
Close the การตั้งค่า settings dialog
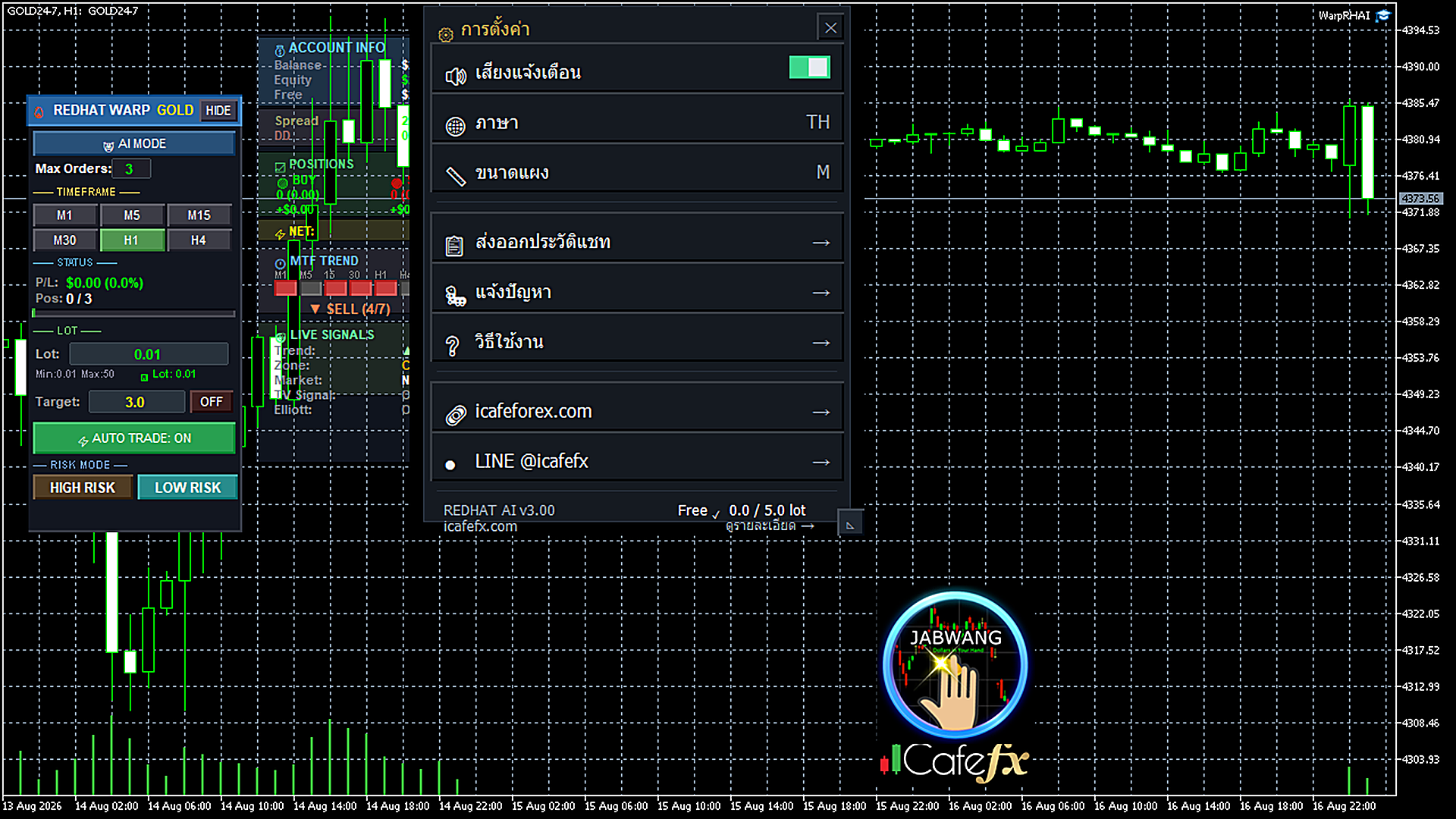(831, 28)
